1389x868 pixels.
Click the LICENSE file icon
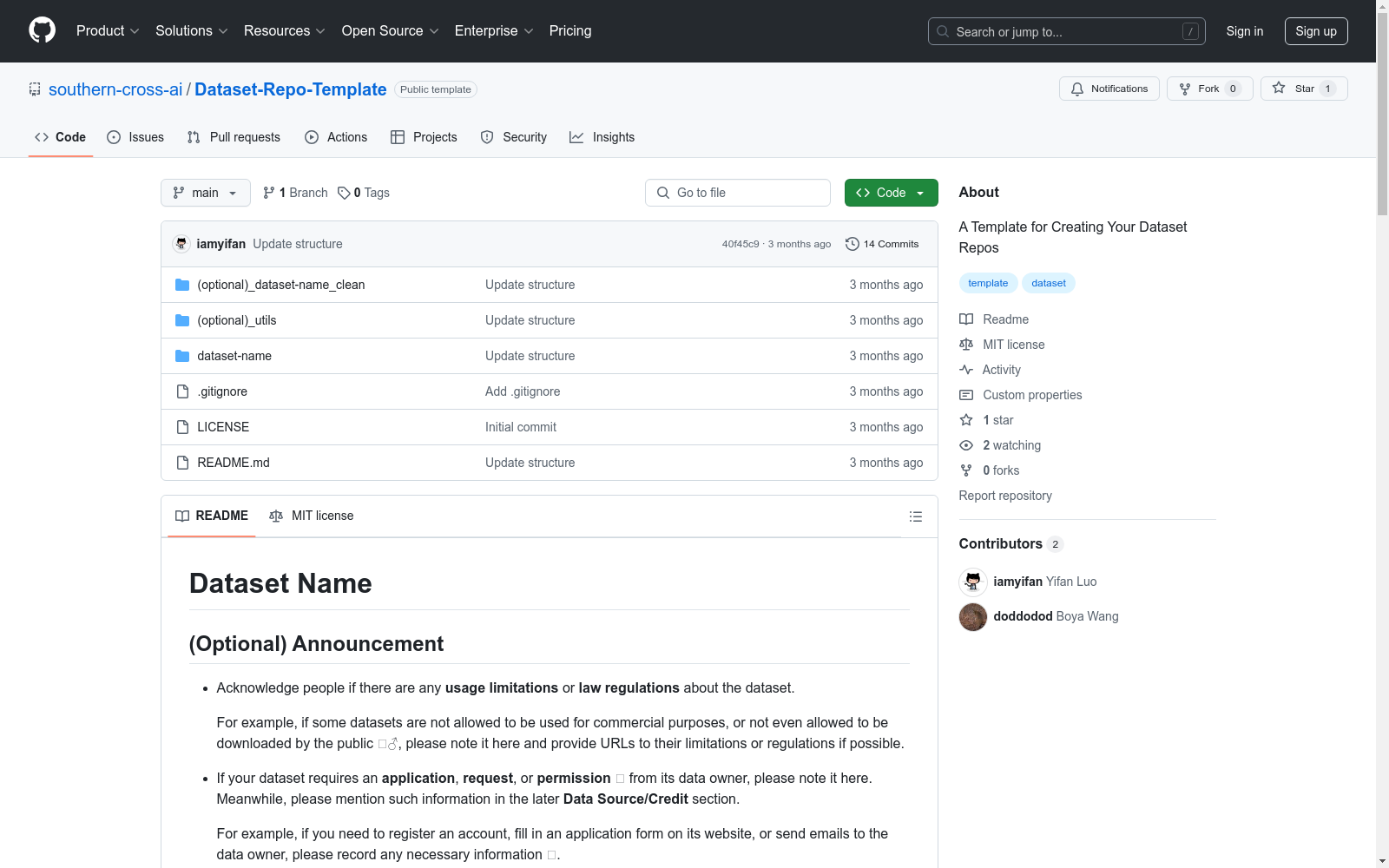(x=182, y=427)
